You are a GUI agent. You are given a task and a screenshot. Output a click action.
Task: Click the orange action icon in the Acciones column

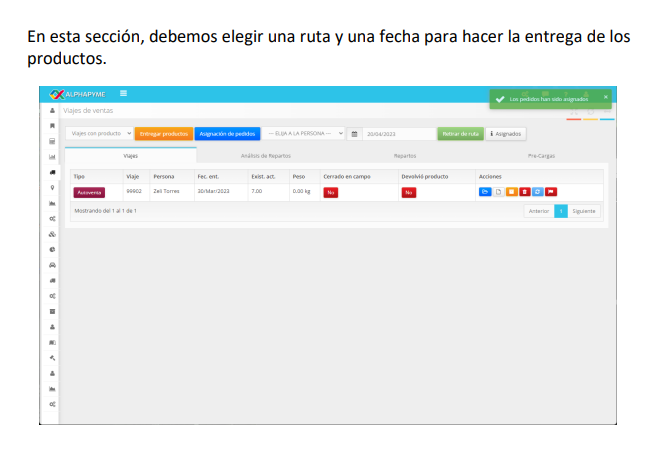click(x=512, y=191)
